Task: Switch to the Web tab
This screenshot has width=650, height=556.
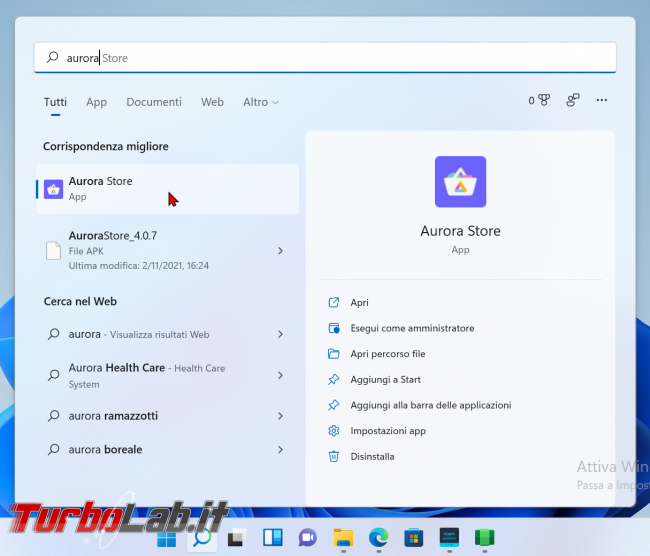Action: 212,102
